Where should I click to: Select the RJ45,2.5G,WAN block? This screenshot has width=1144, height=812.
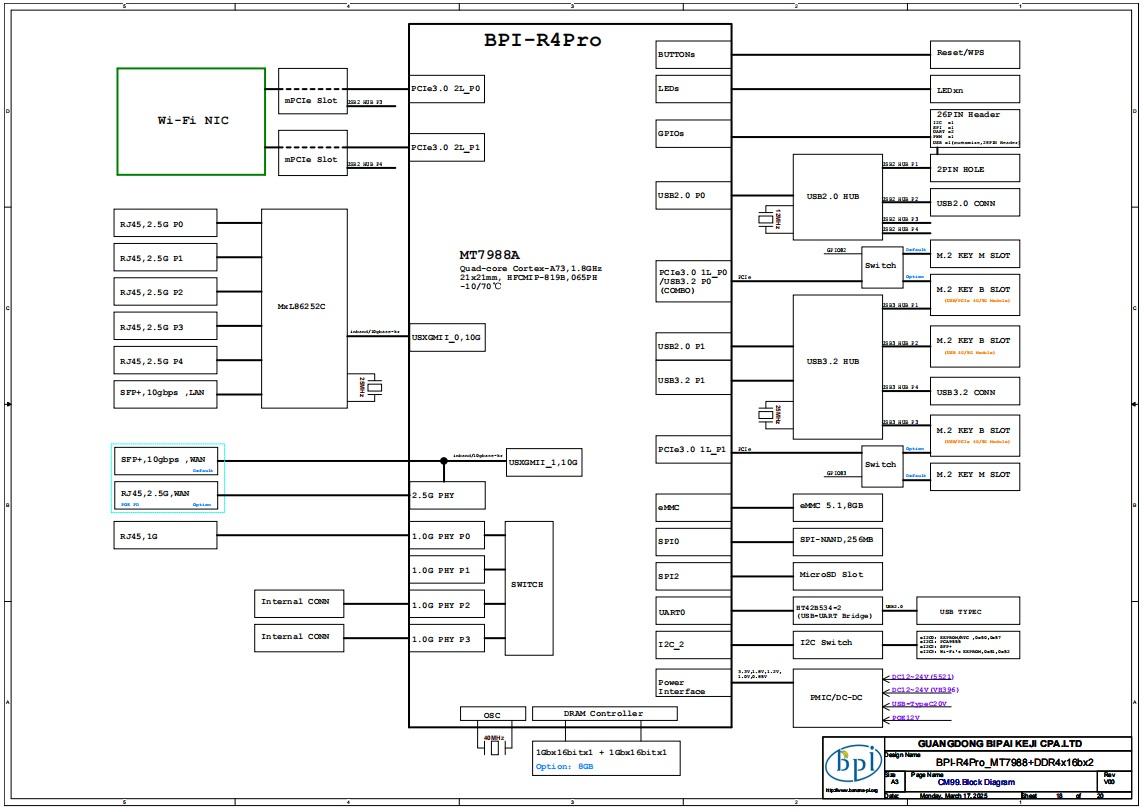(166, 495)
